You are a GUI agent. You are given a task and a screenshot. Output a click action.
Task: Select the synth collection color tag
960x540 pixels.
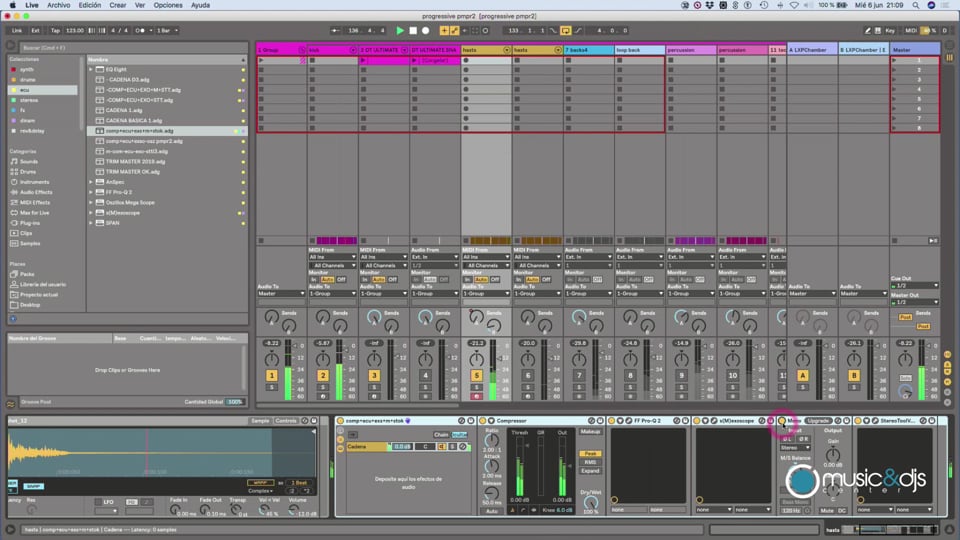pos(13,69)
